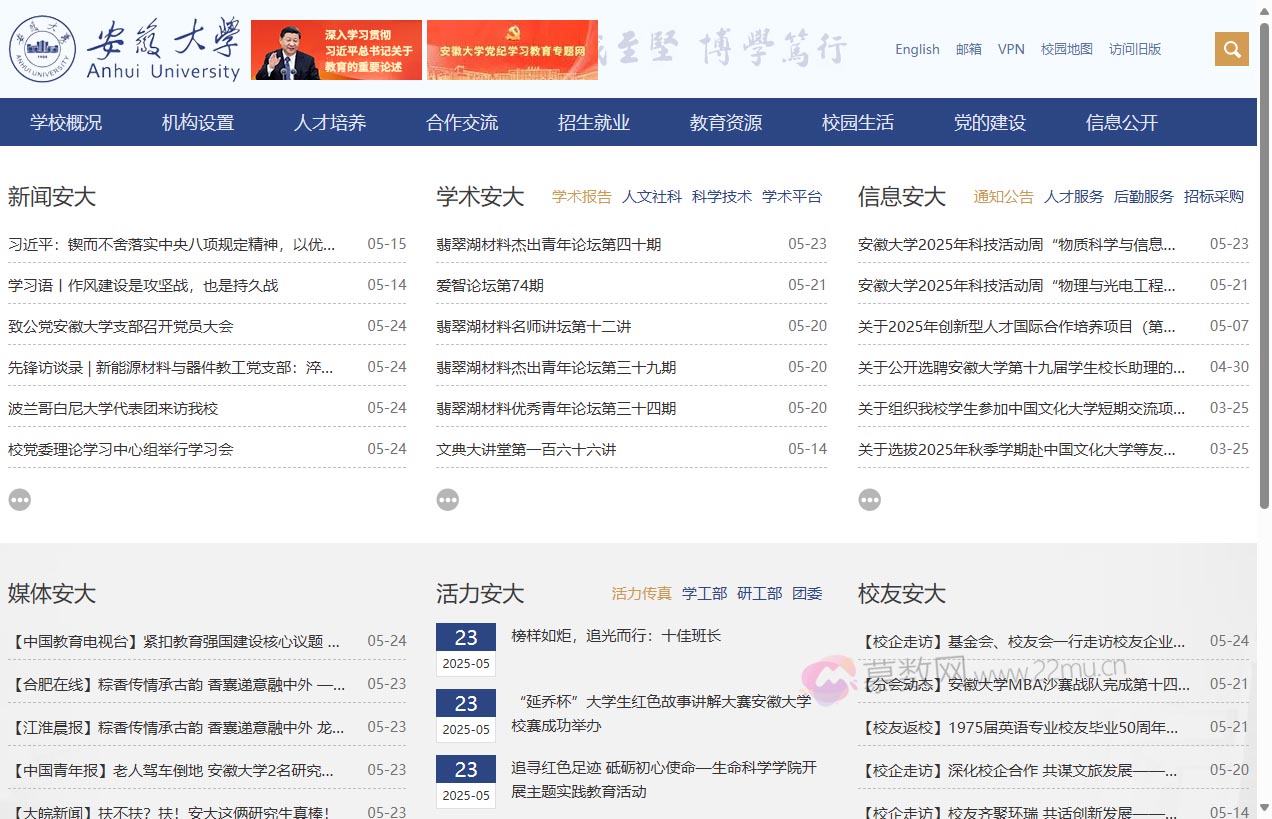The height and width of the screenshot is (819, 1272).
Task: Expand the 机构设置 navigation menu
Action: click(197, 122)
